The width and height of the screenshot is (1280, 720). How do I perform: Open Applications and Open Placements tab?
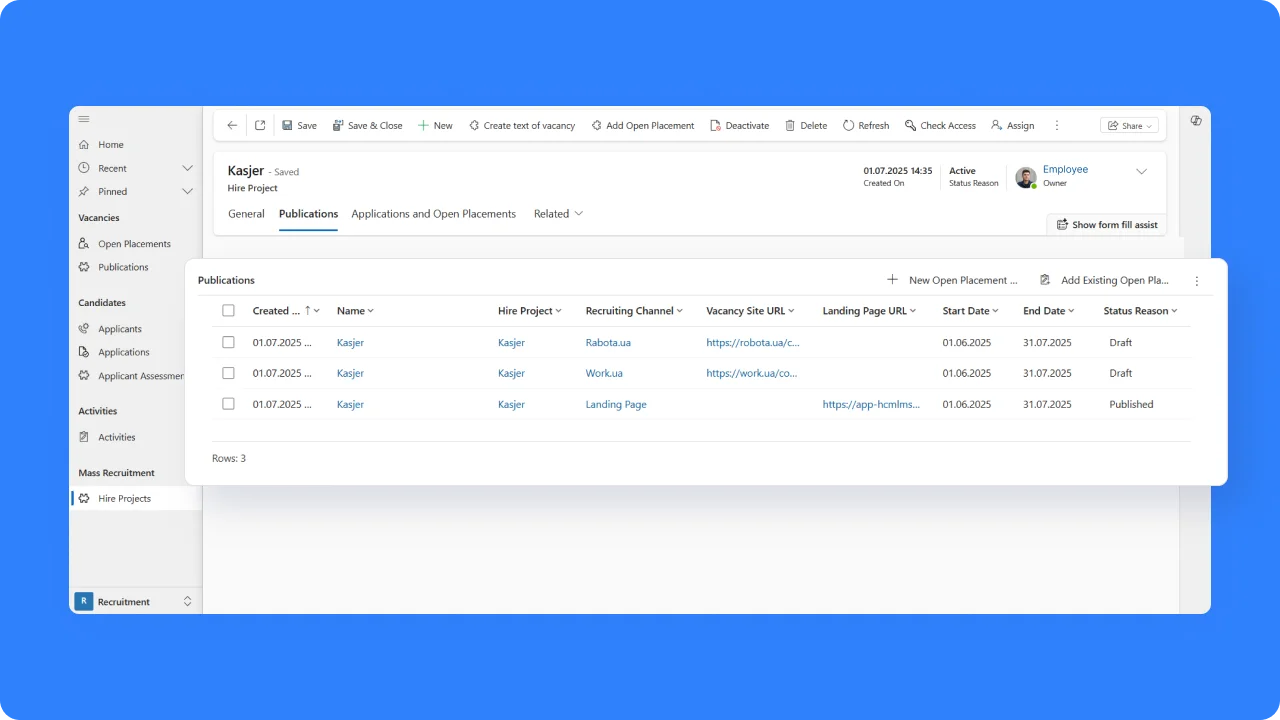[433, 214]
